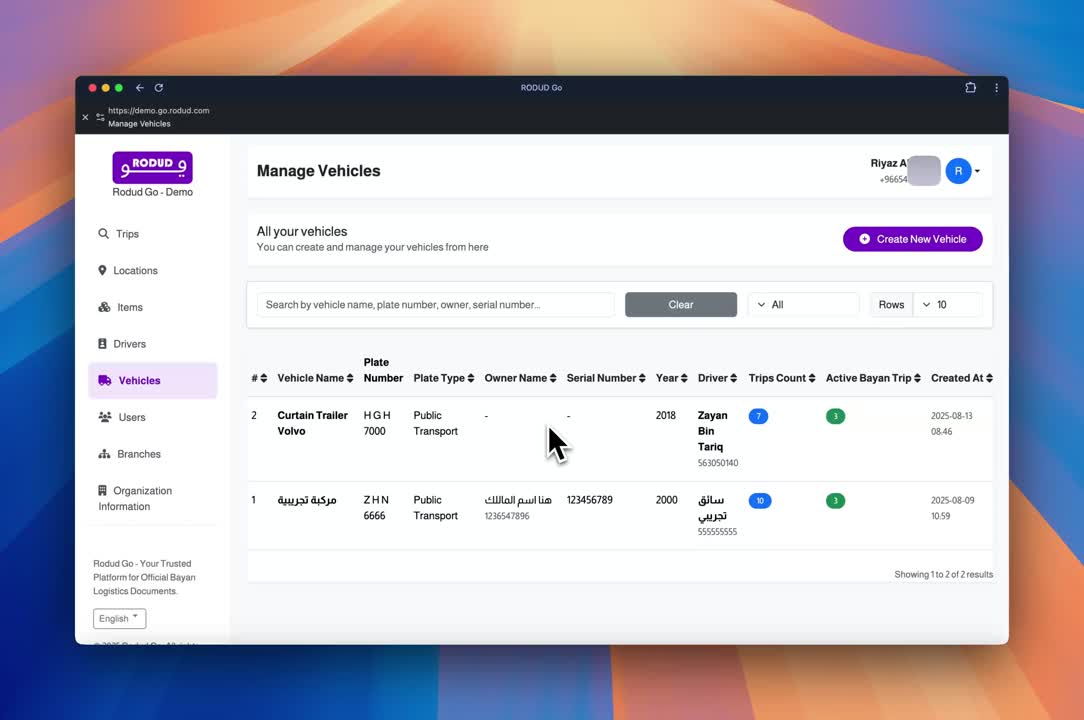Open the English language selector
This screenshot has width=1084, height=720.
[120, 618]
